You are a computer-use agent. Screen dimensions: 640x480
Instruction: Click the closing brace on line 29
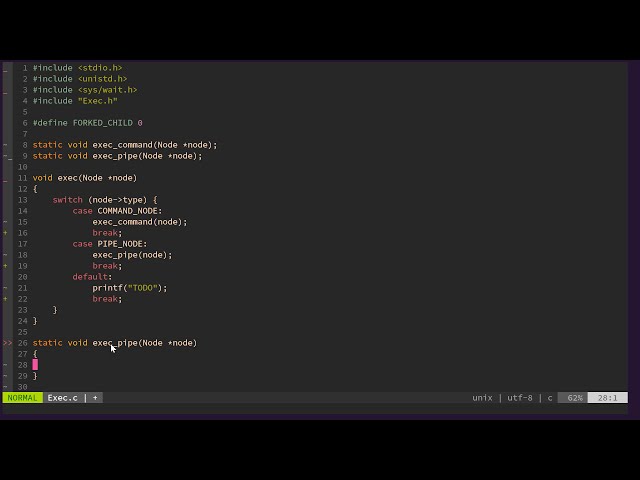(35, 376)
